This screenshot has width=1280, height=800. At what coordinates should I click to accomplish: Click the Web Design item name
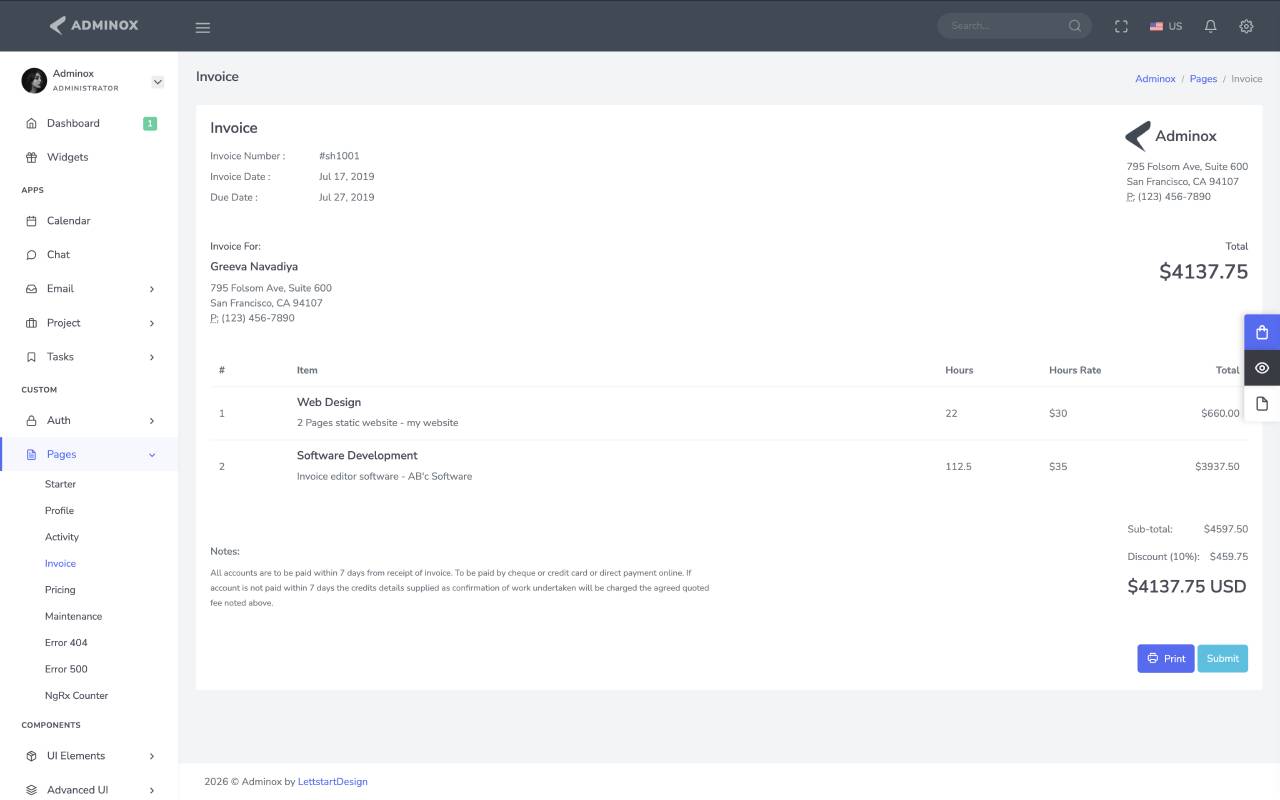click(329, 402)
